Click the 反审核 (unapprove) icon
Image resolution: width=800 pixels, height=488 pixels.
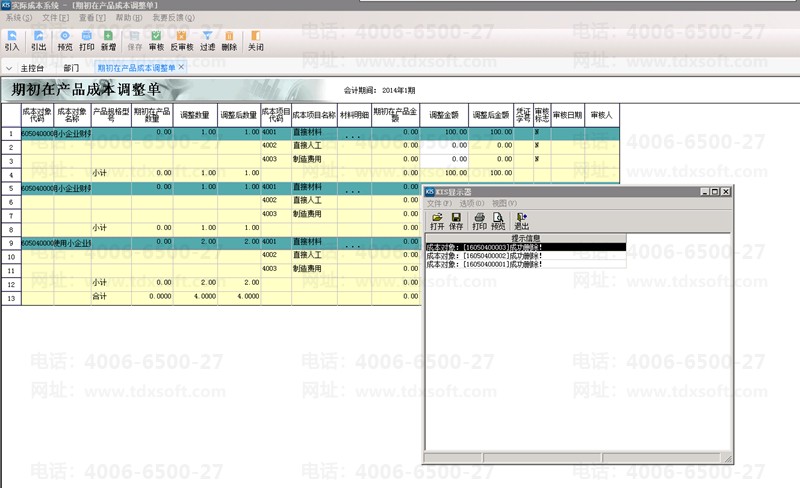pyautogui.click(x=182, y=40)
